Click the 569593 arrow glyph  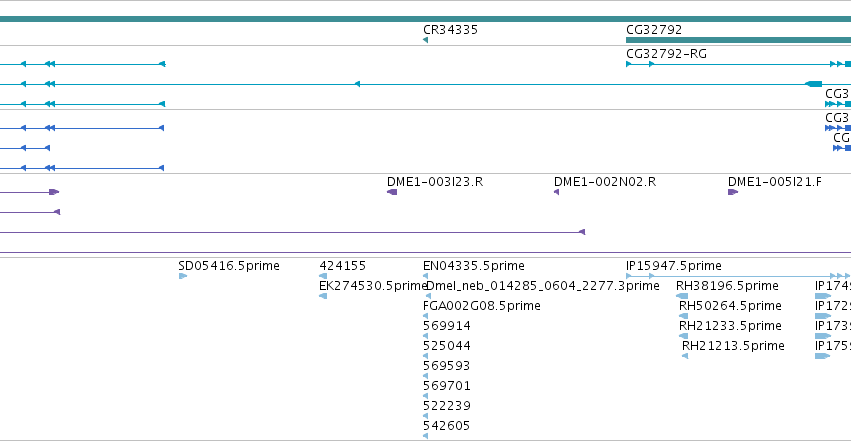pyautogui.click(x=426, y=376)
